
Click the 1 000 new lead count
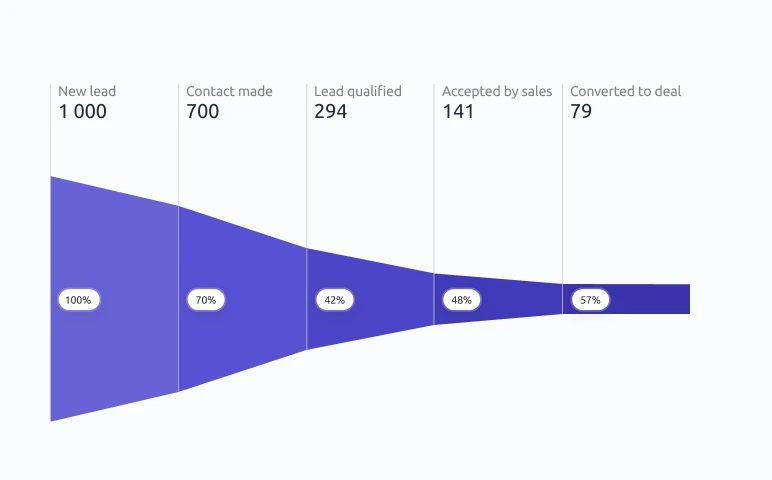pyautogui.click(x=82, y=111)
